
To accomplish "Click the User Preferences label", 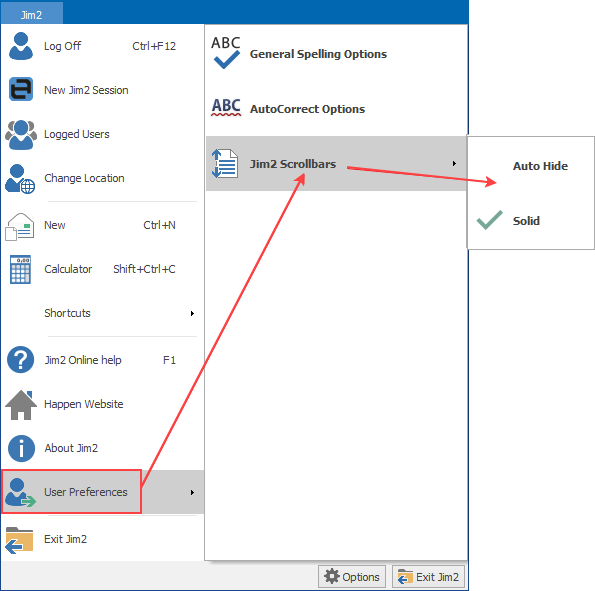I will 86,492.
